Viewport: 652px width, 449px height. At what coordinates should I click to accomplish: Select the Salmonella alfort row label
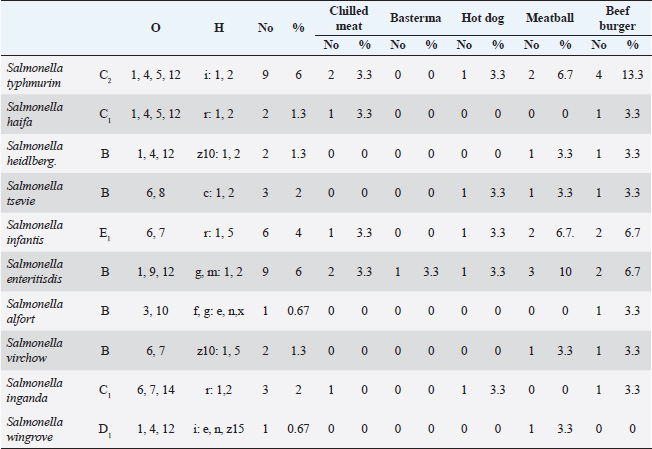pyautogui.click(x=36, y=309)
